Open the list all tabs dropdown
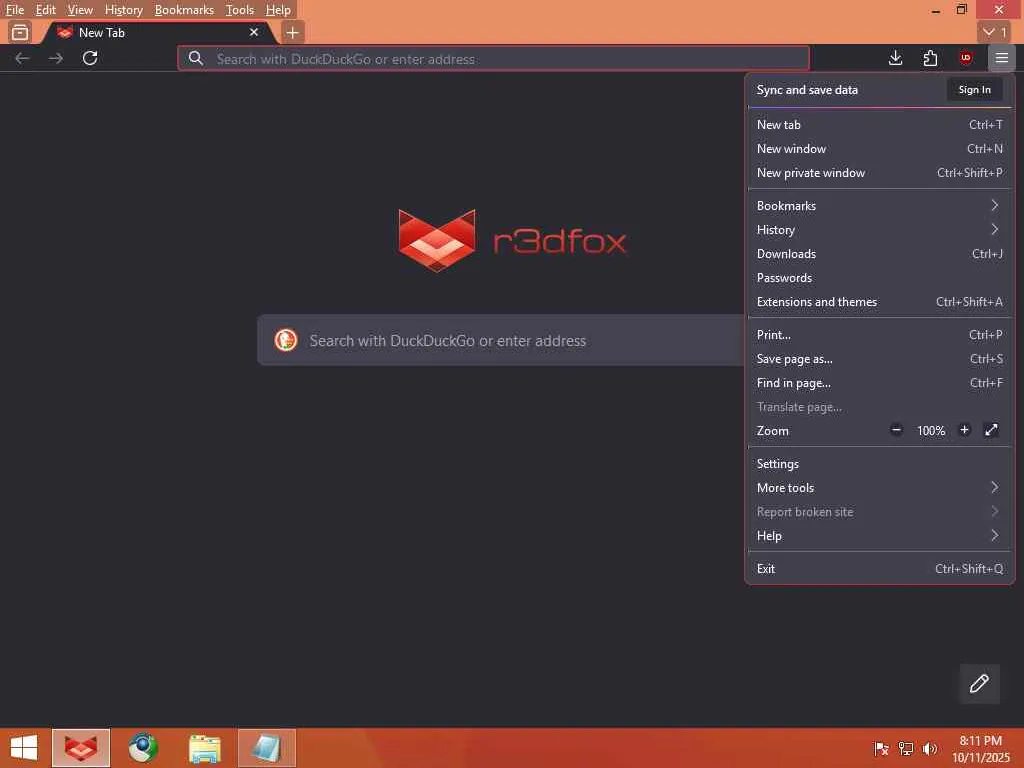1024x768 pixels. pyautogui.click(x=995, y=32)
